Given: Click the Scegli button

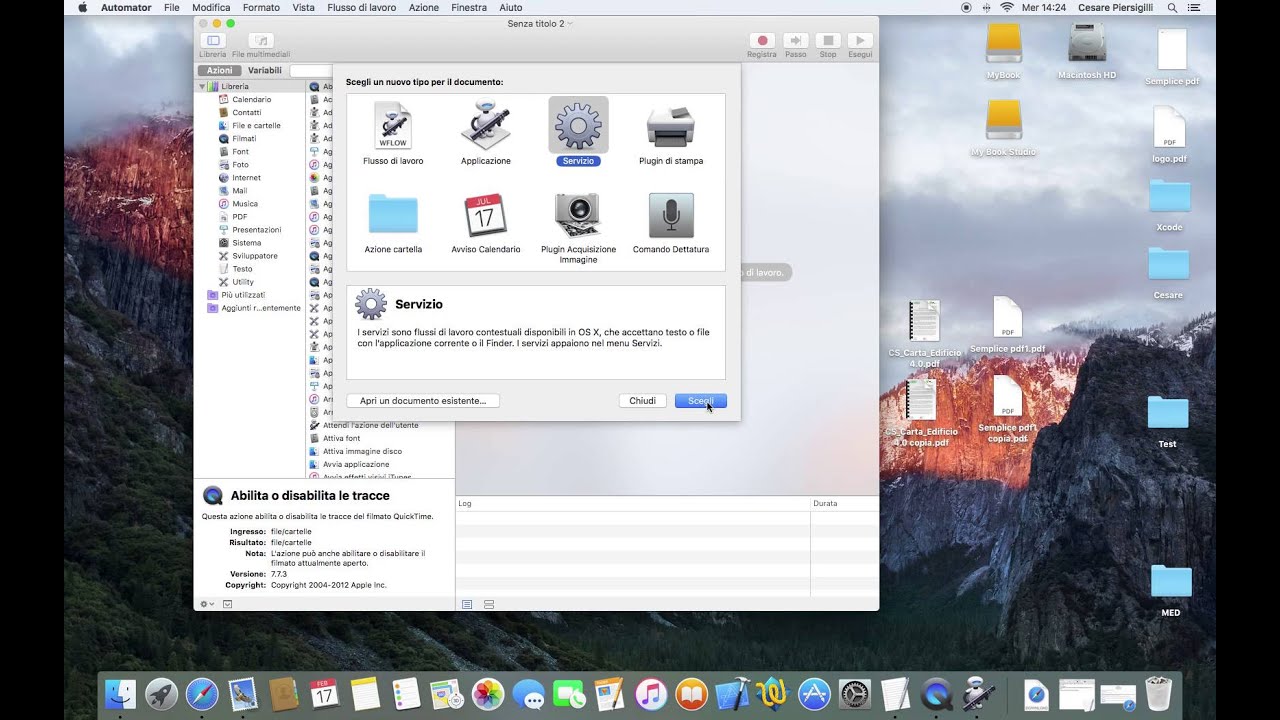Looking at the screenshot, I should [700, 401].
